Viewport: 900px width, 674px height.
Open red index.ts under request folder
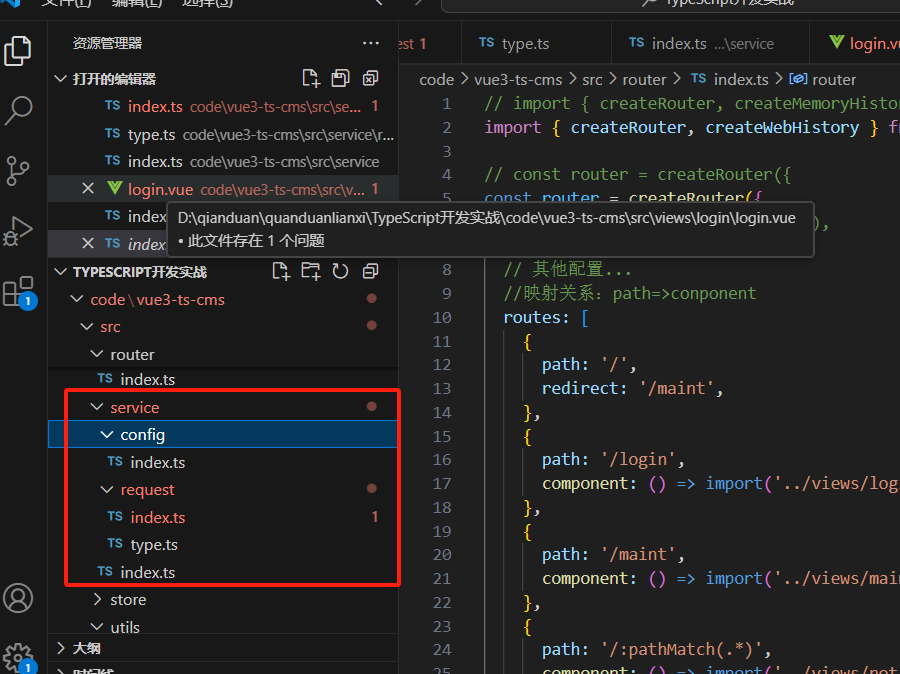pos(223,517)
